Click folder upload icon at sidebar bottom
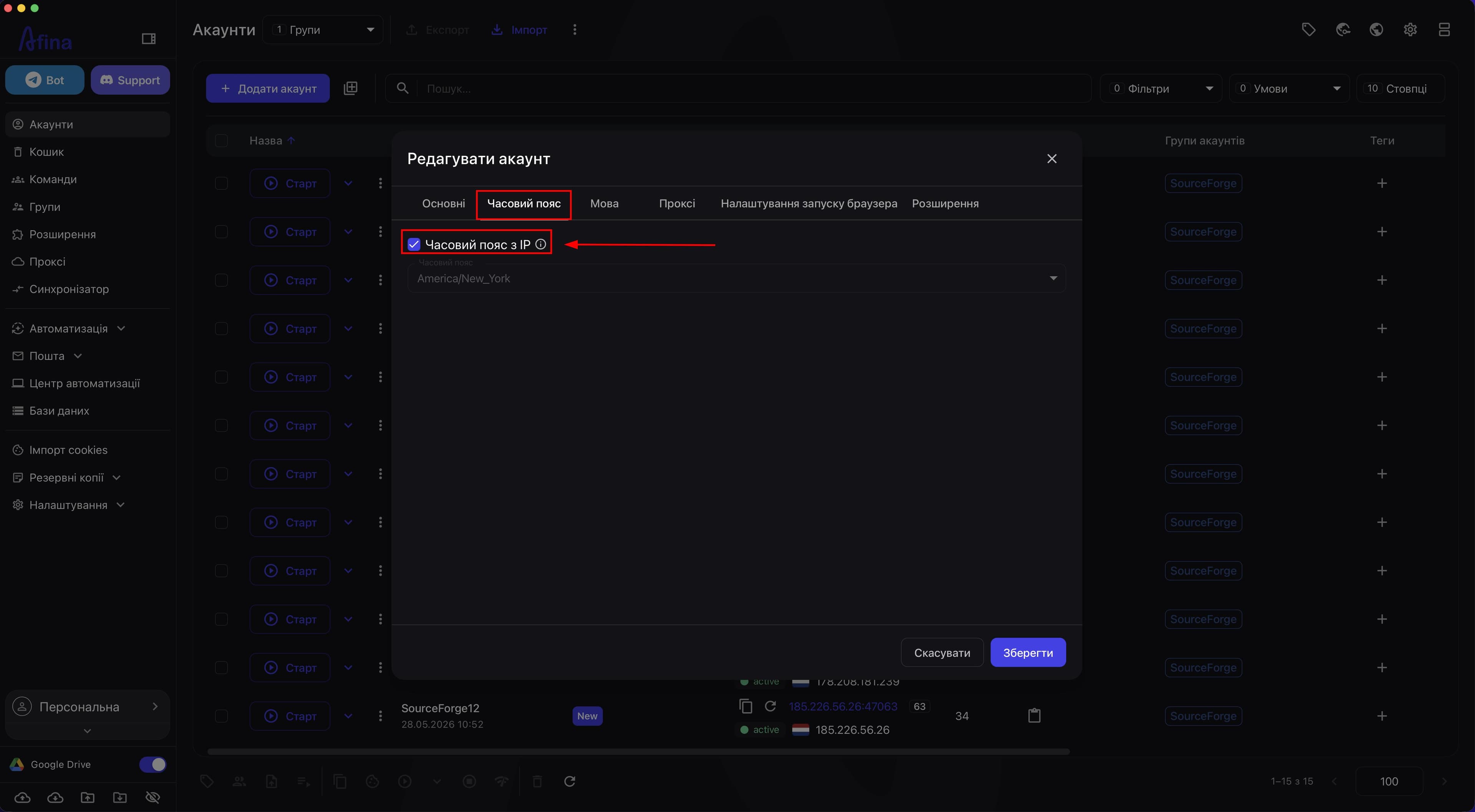Image resolution: width=1475 pixels, height=812 pixels. 88,798
